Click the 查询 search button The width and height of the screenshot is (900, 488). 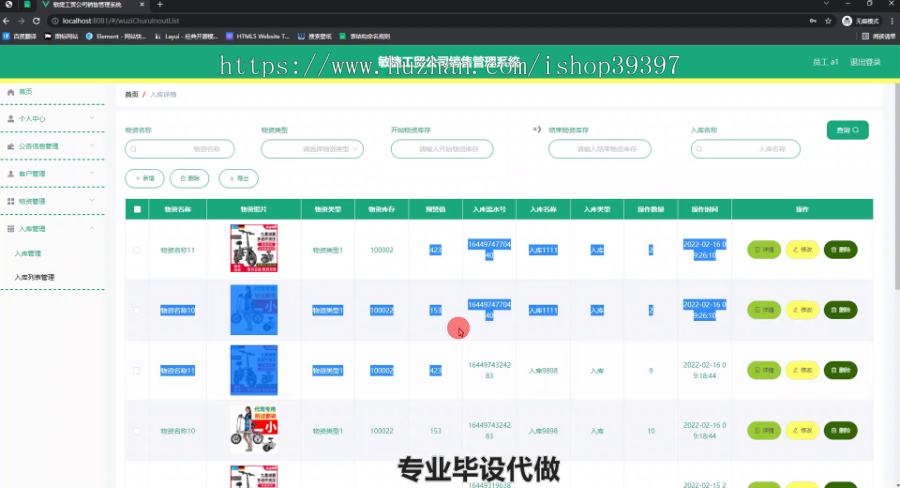tap(848, 130)
